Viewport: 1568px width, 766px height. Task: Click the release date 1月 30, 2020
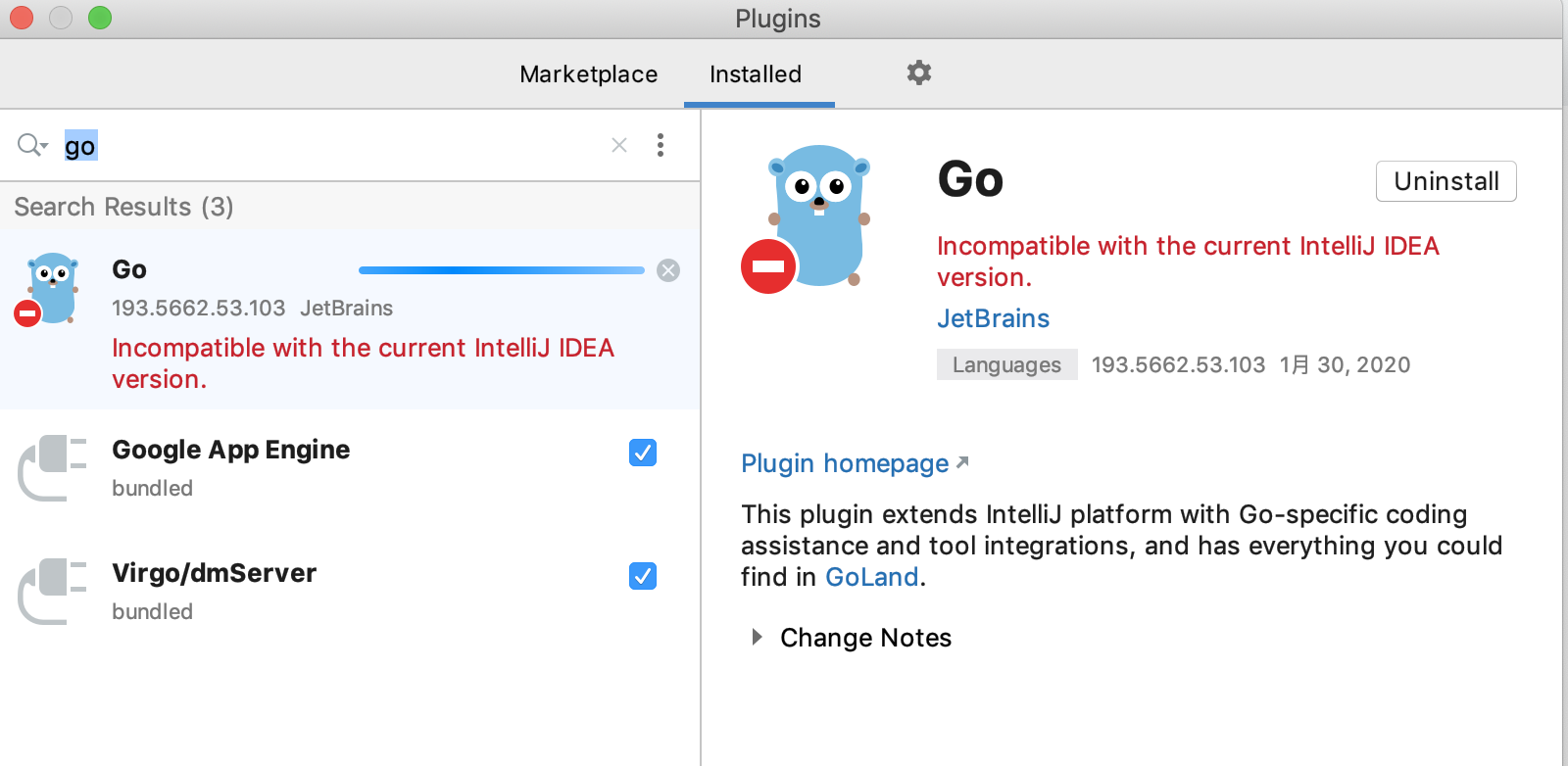[x=1345, y=364]
